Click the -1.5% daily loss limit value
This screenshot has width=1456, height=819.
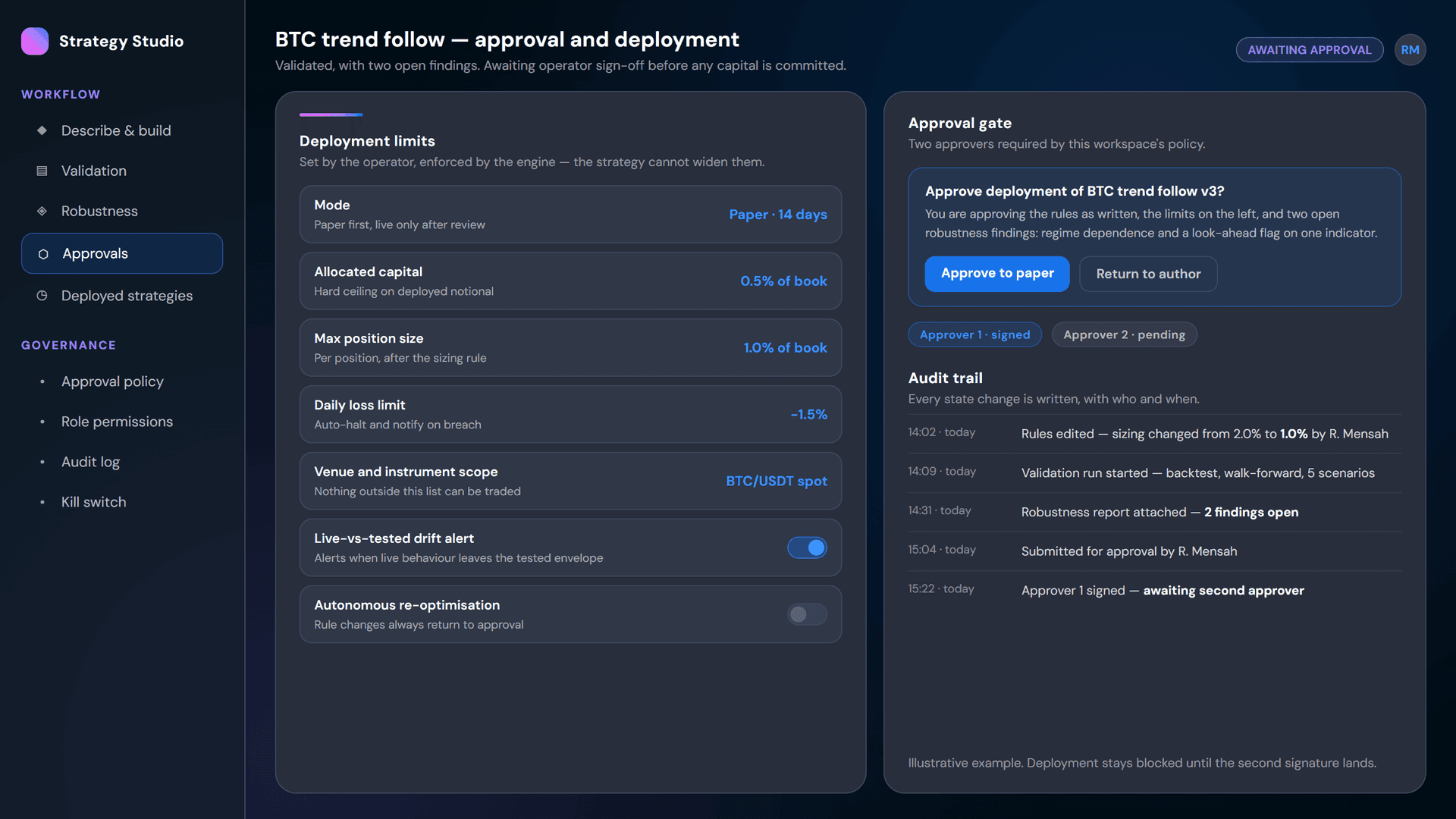coord(808,414)
